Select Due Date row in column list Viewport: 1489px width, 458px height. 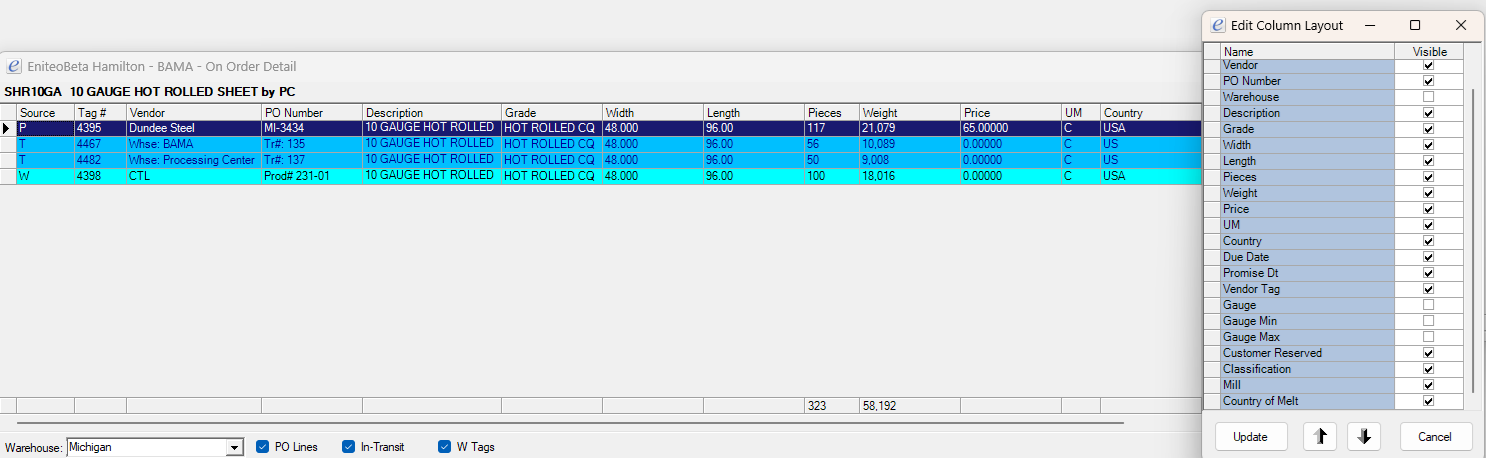(x=1308, y=257)
